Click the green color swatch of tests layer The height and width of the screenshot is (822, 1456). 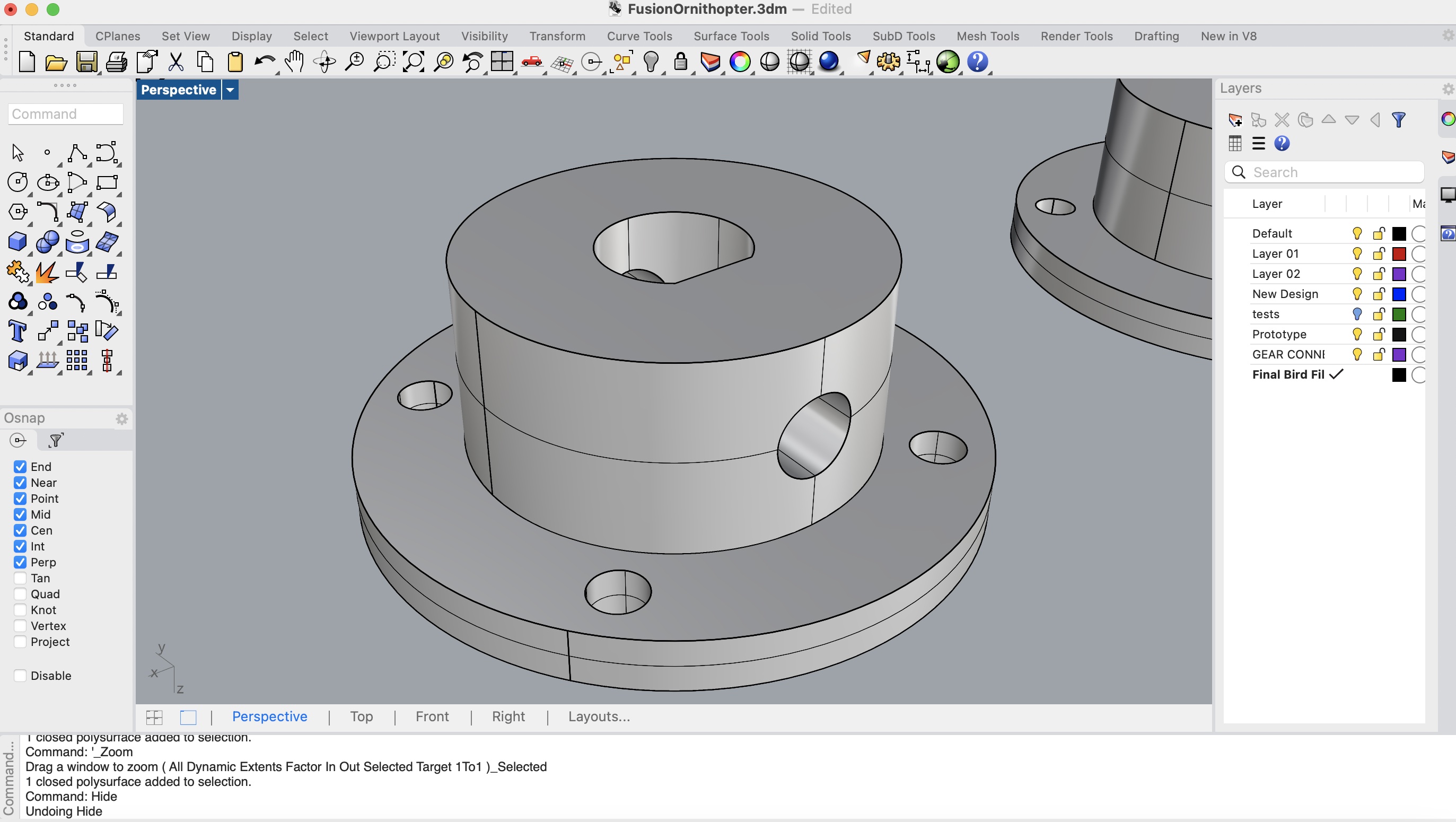[x=1399, y=314]
